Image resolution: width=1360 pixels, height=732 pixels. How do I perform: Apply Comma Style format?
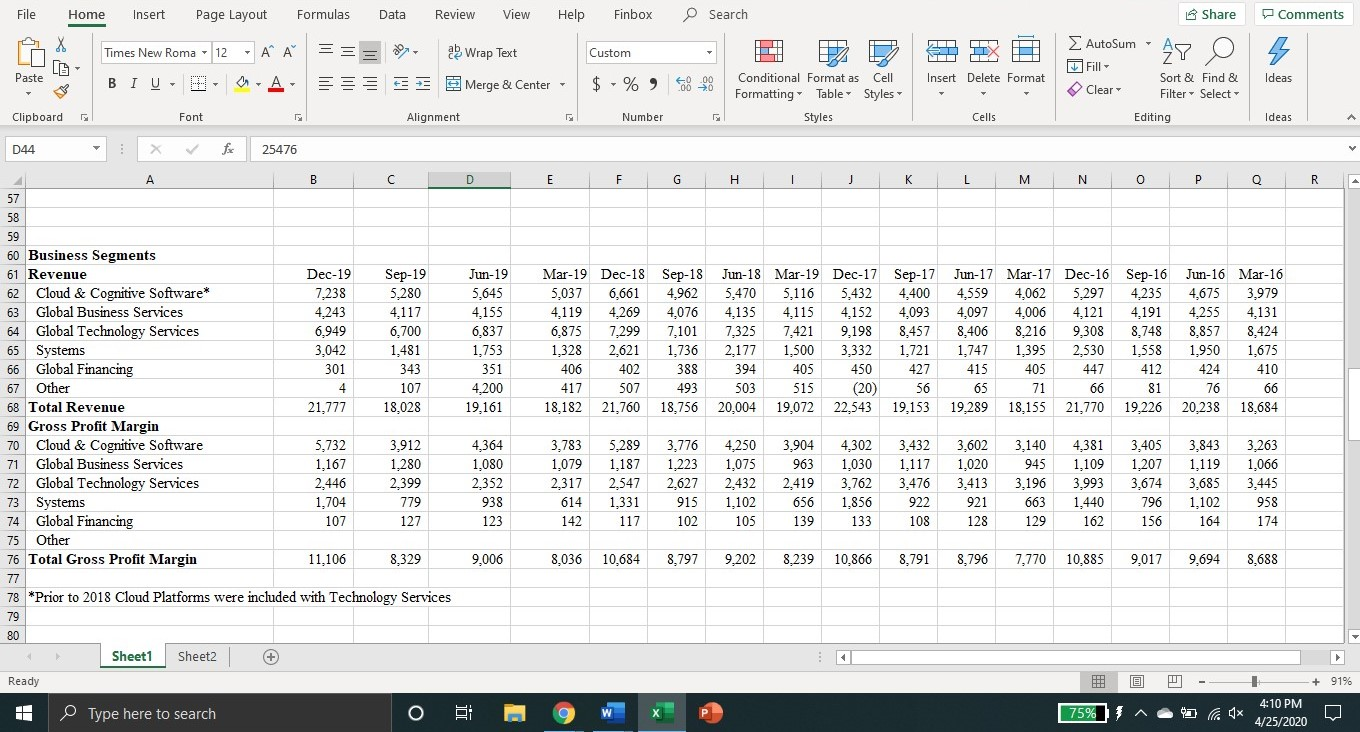click(x=653, y=84)
